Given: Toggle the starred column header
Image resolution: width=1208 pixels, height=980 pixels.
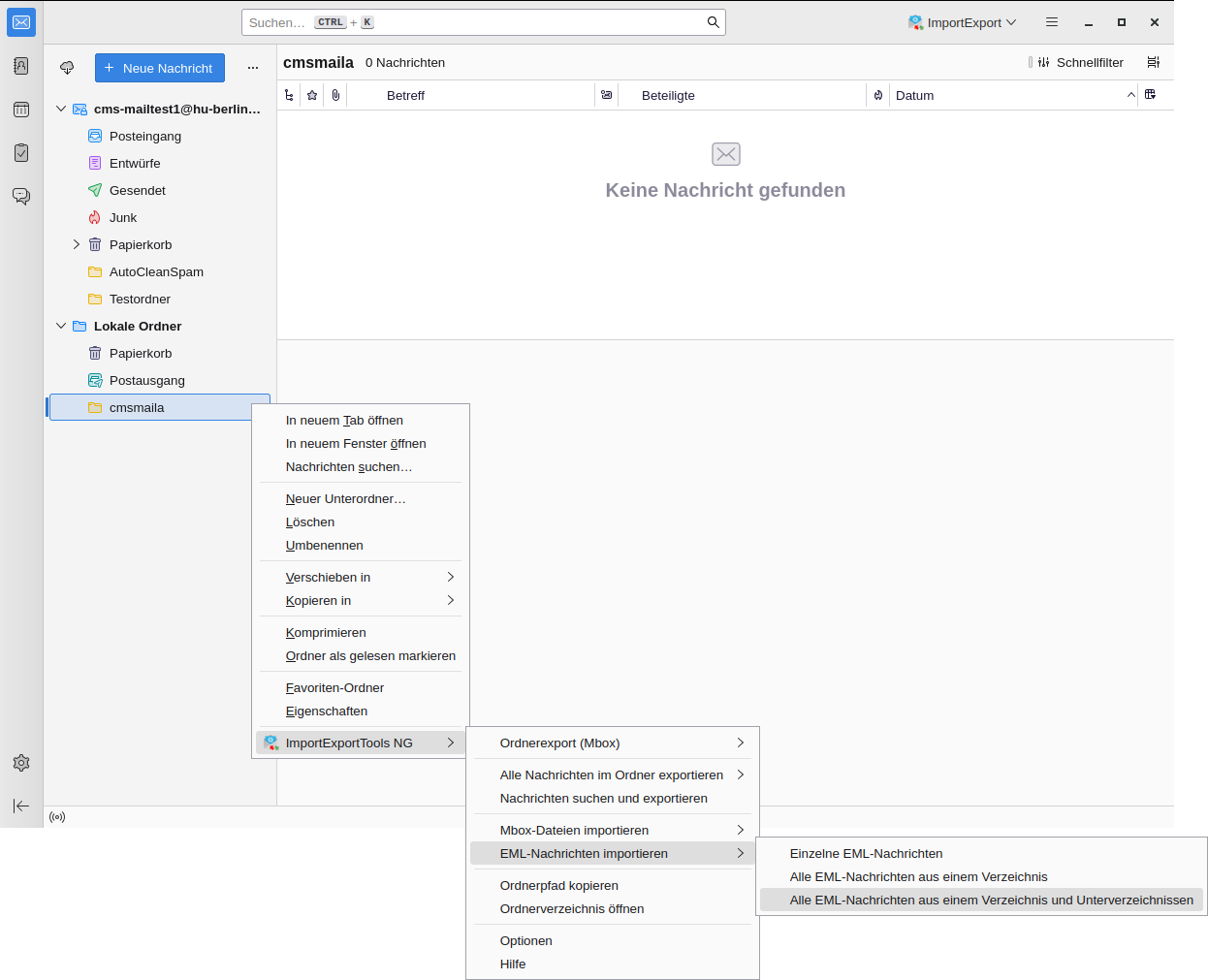Looking at the screenshot, I should 312,95.
